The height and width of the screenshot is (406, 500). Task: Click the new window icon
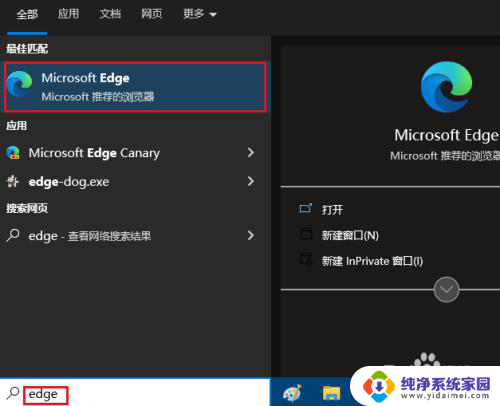306,234
